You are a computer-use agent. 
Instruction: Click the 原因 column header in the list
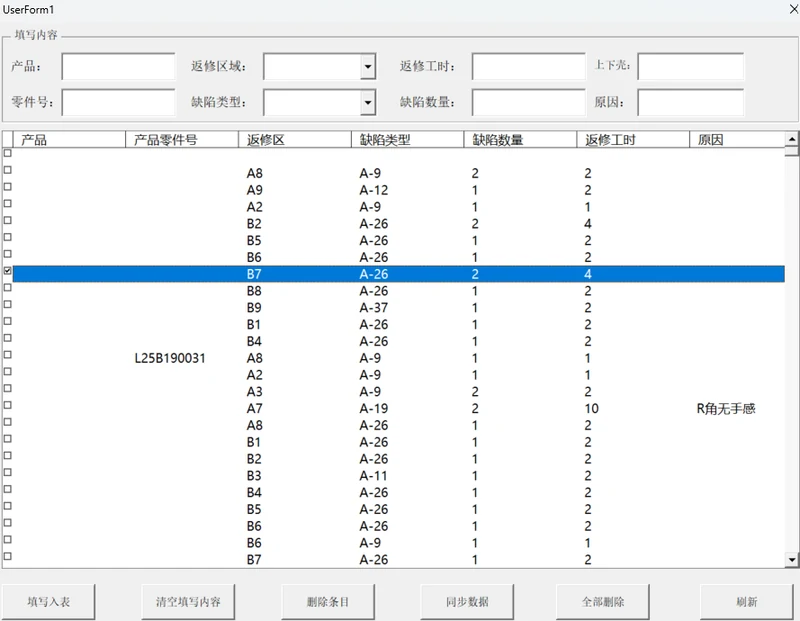(x=737, y=140)
